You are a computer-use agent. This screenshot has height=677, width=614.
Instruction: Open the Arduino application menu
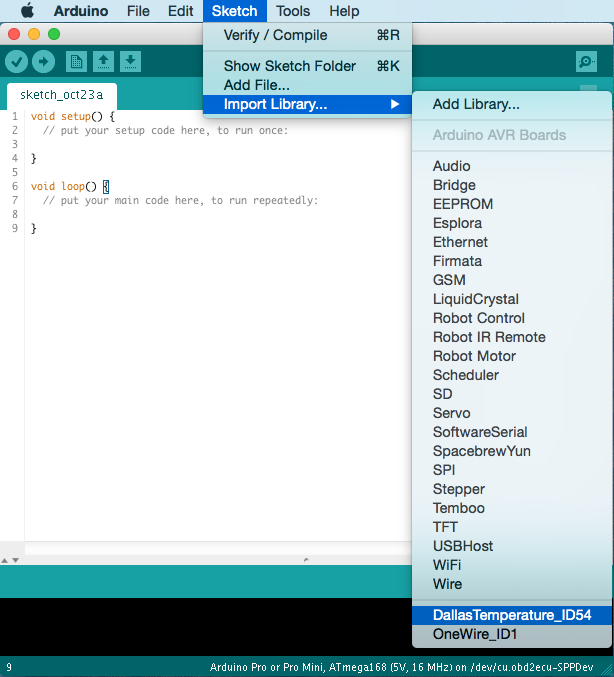click(81, 11)
